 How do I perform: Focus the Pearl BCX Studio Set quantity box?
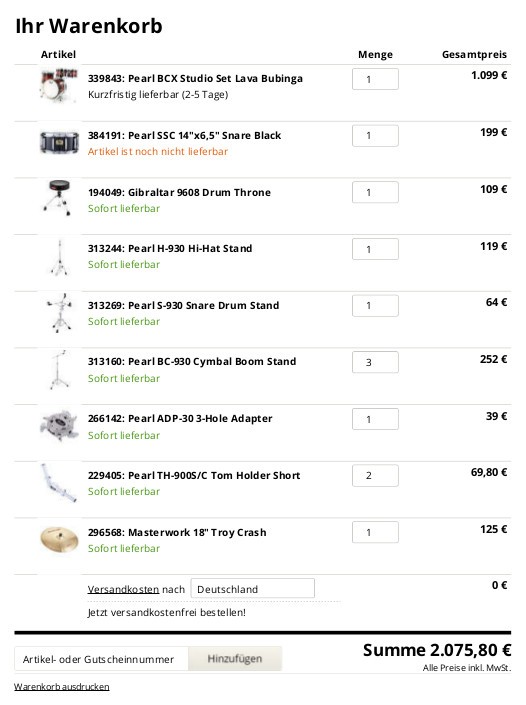[x=375, y=79]
